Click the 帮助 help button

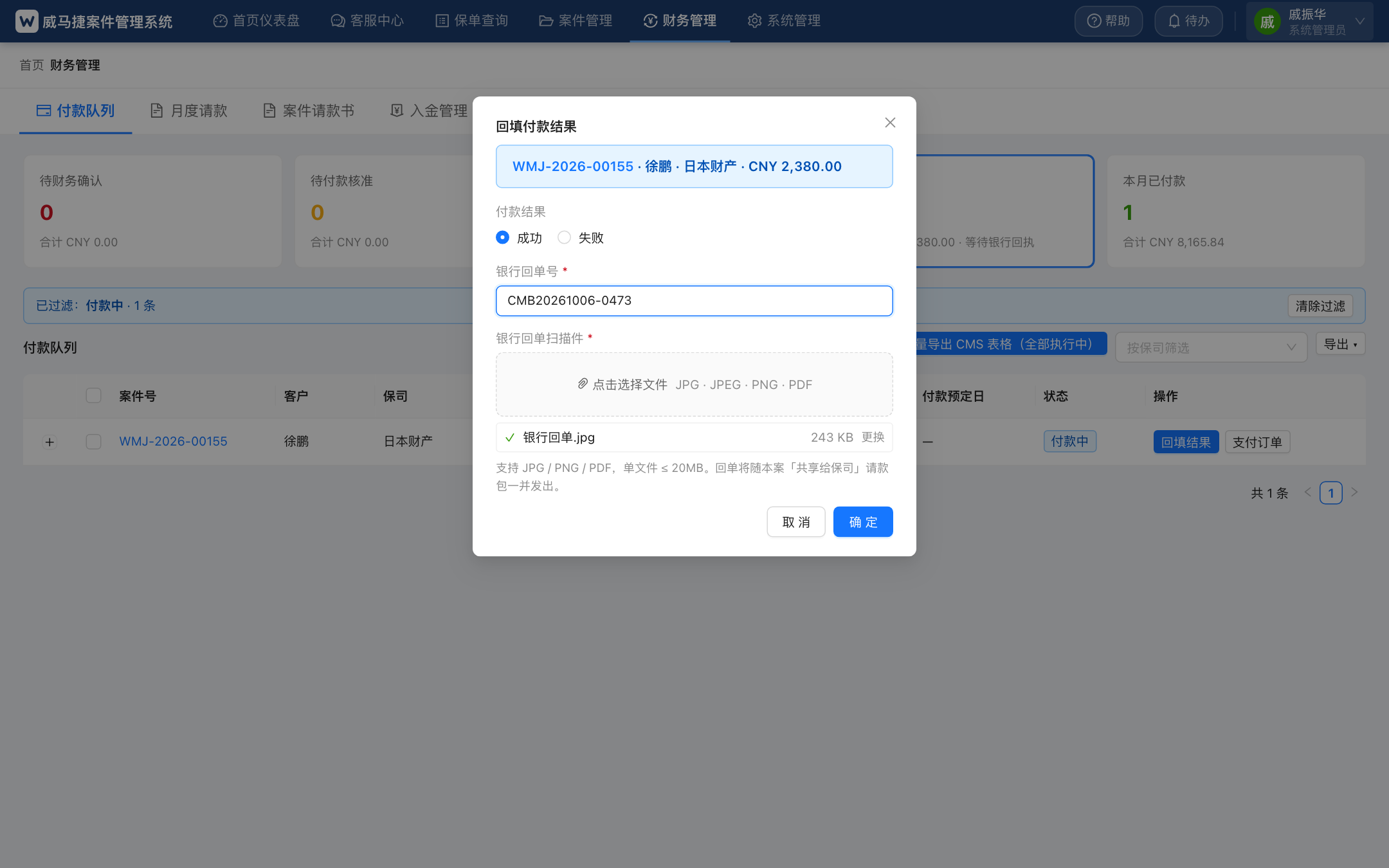point(1109,21)
